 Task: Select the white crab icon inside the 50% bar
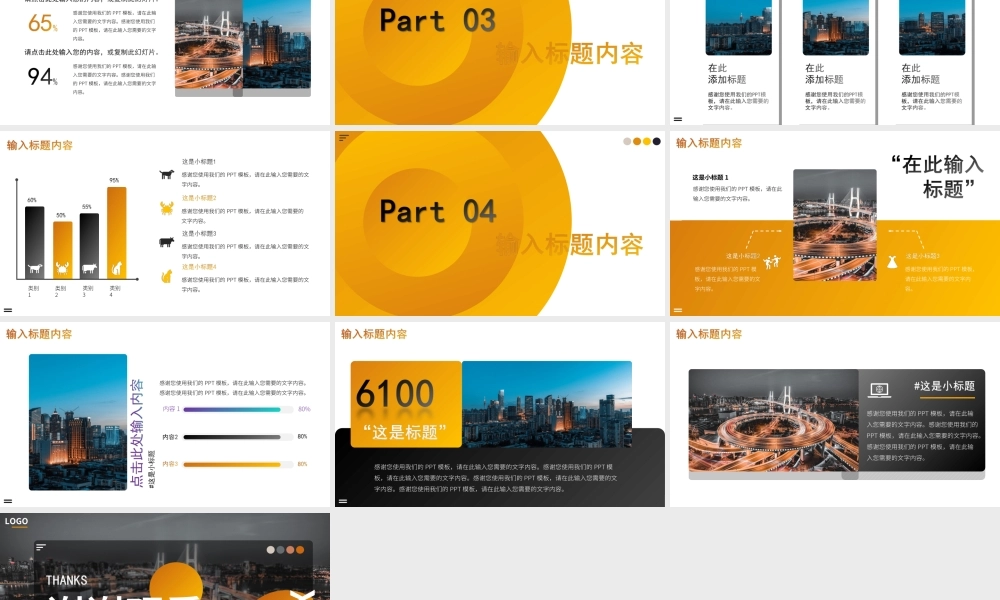click(62, 268)
